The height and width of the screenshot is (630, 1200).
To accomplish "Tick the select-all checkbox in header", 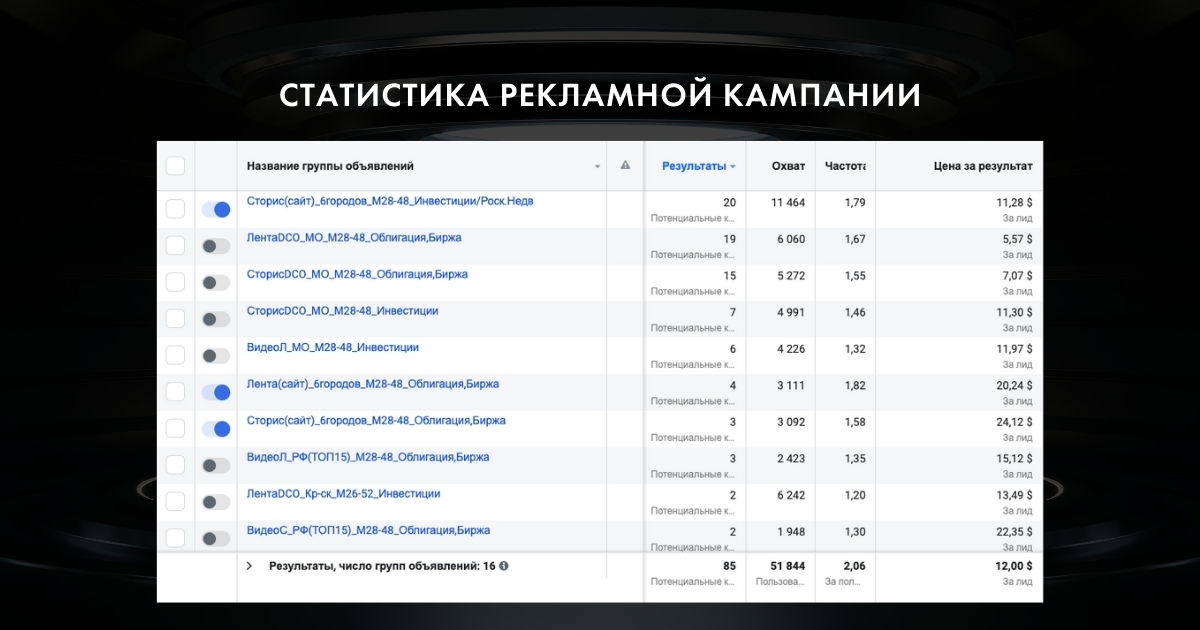I will [175, 166].
